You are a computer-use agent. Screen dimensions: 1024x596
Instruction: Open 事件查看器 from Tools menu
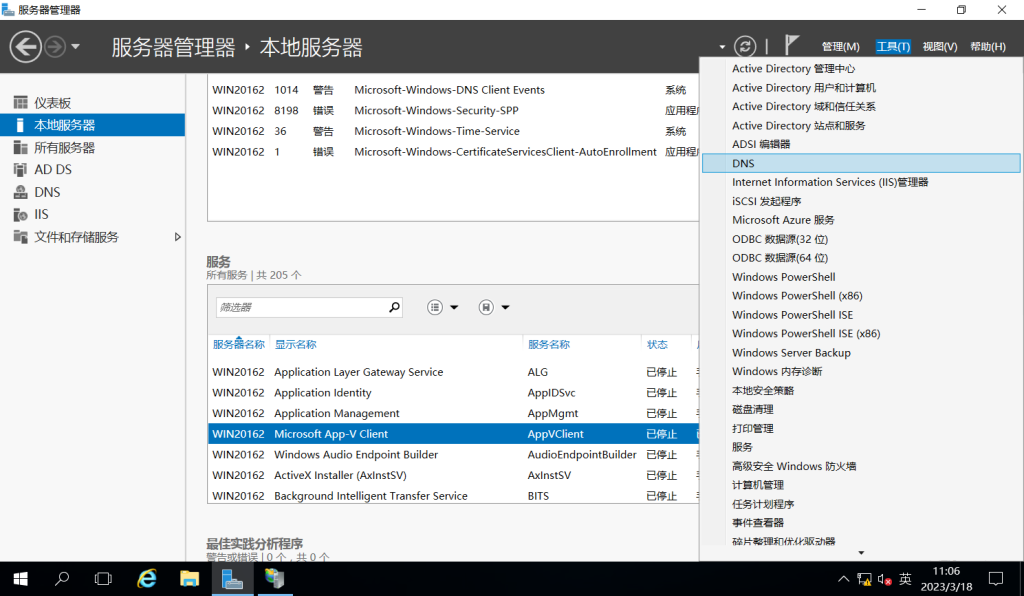861,523
